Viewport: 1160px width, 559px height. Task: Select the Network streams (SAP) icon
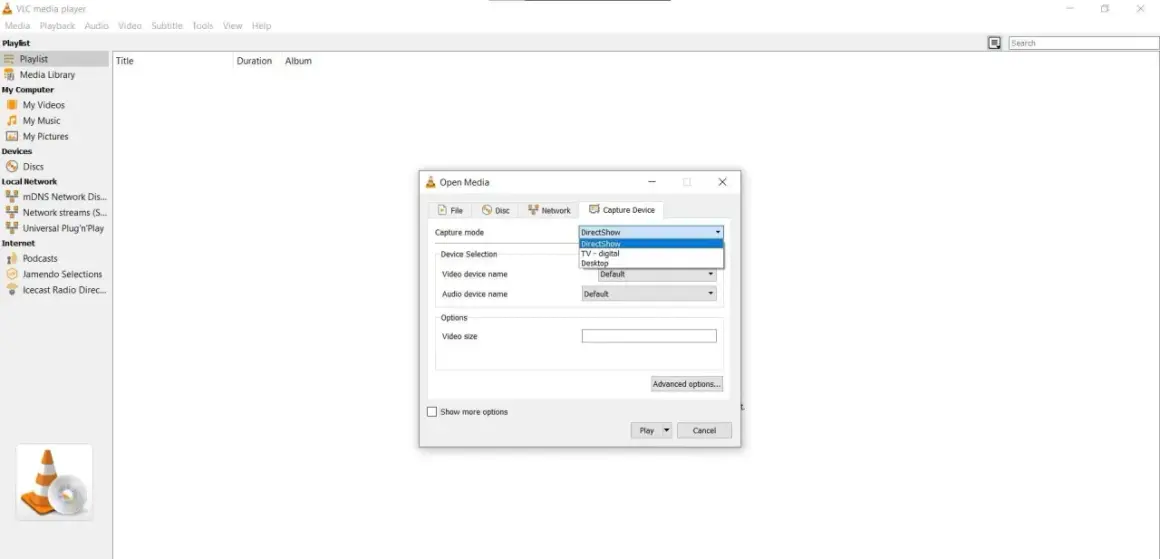point(12,212)
